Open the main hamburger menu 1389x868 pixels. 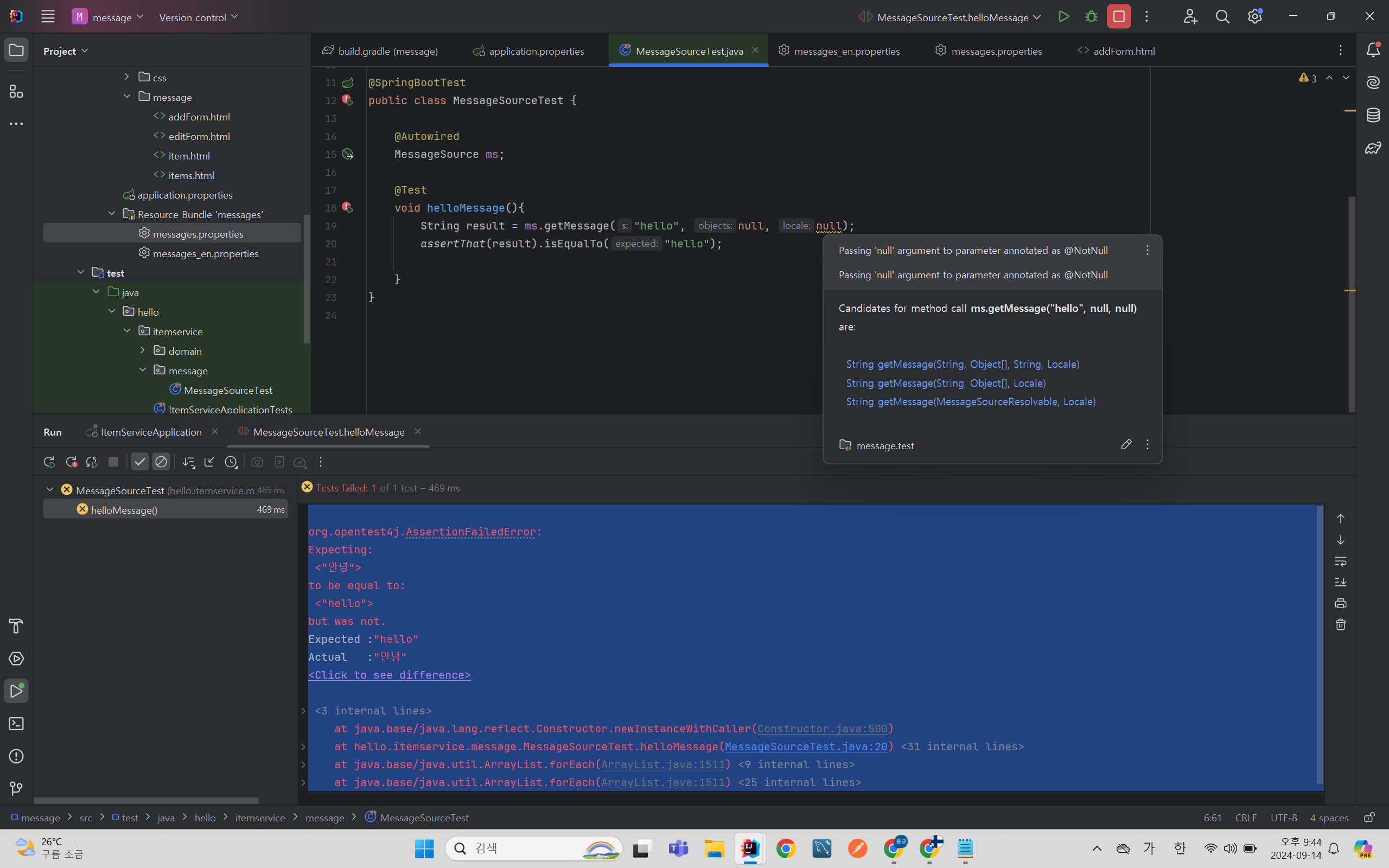point(48,17)
